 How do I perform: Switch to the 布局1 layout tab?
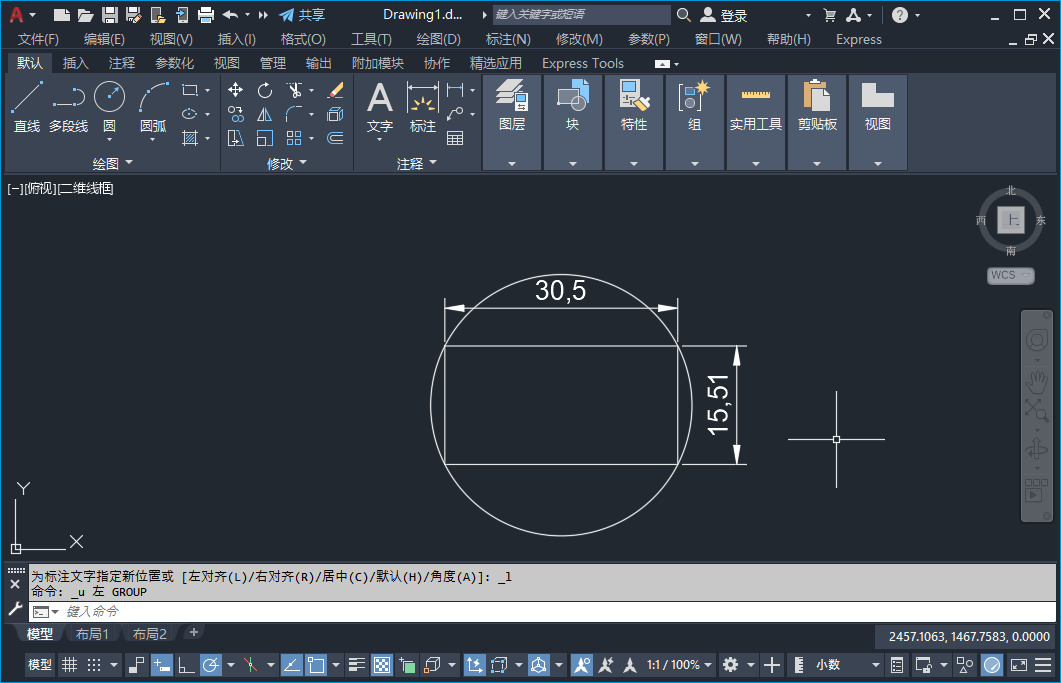tap(92, 634)
